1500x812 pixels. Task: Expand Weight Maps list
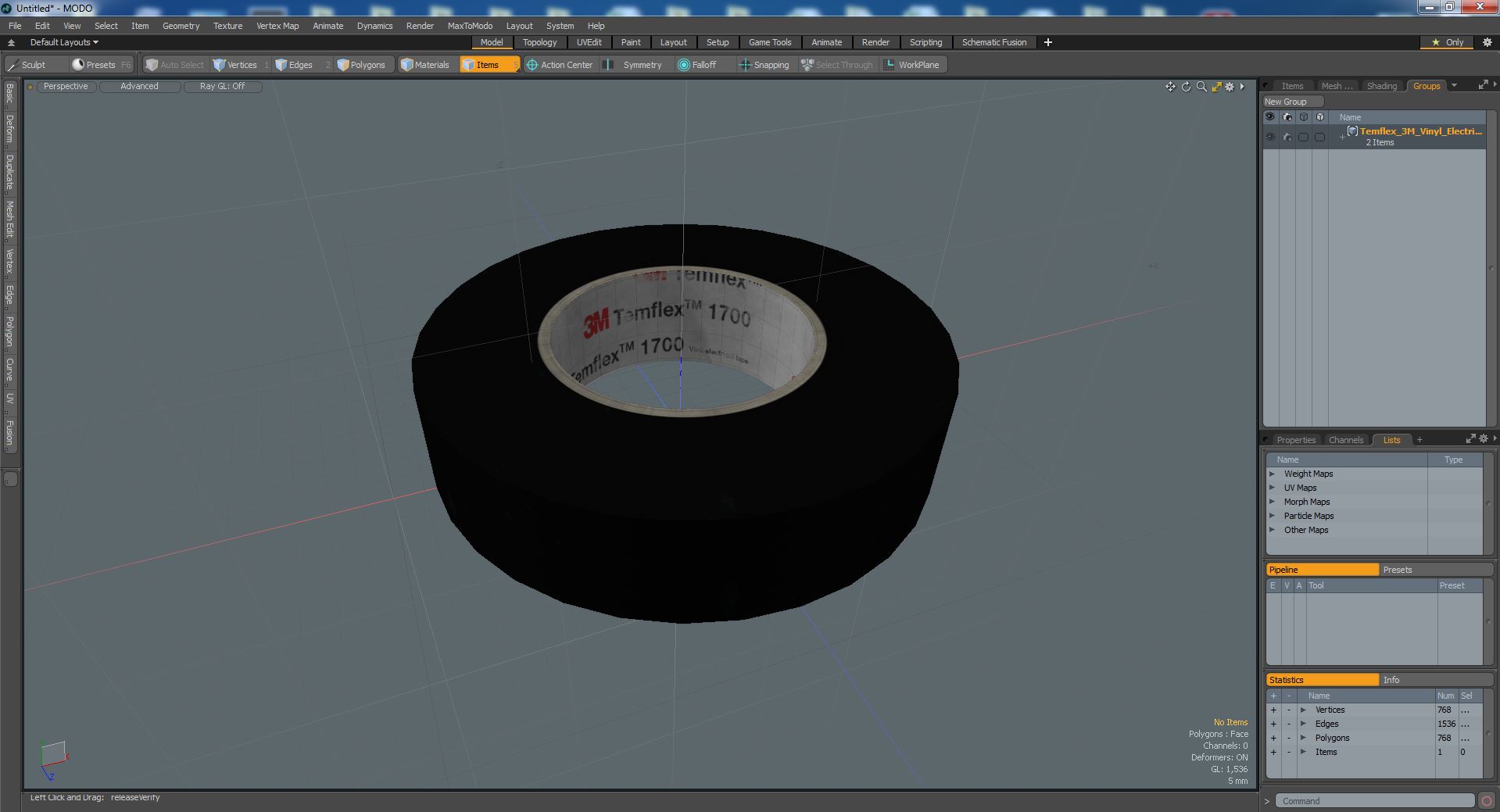(x=1272, y=474)
